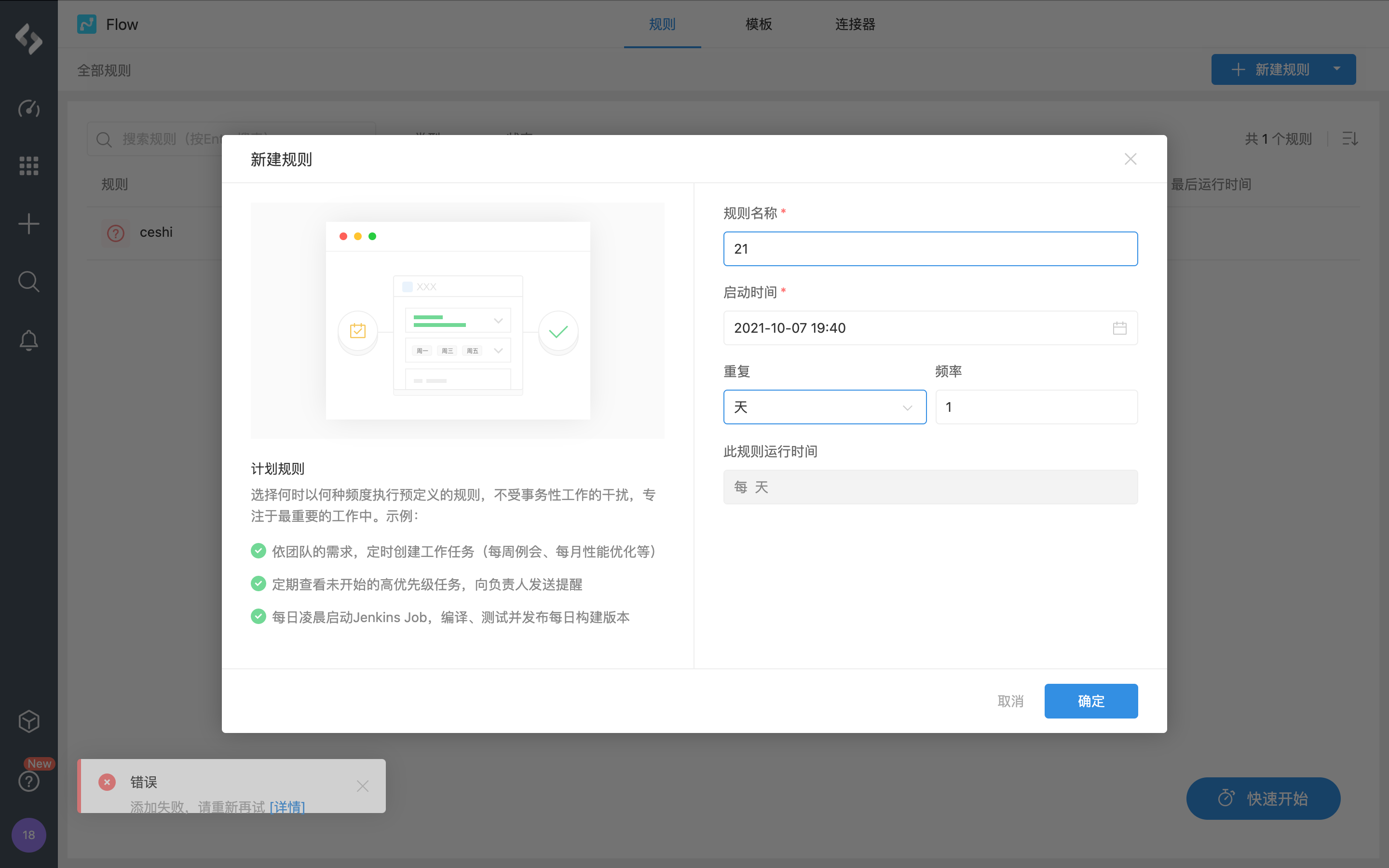Click the calendar icon in 启动时间 field
Viewport: 1389px width, 868px height.
coord(1119,328)
